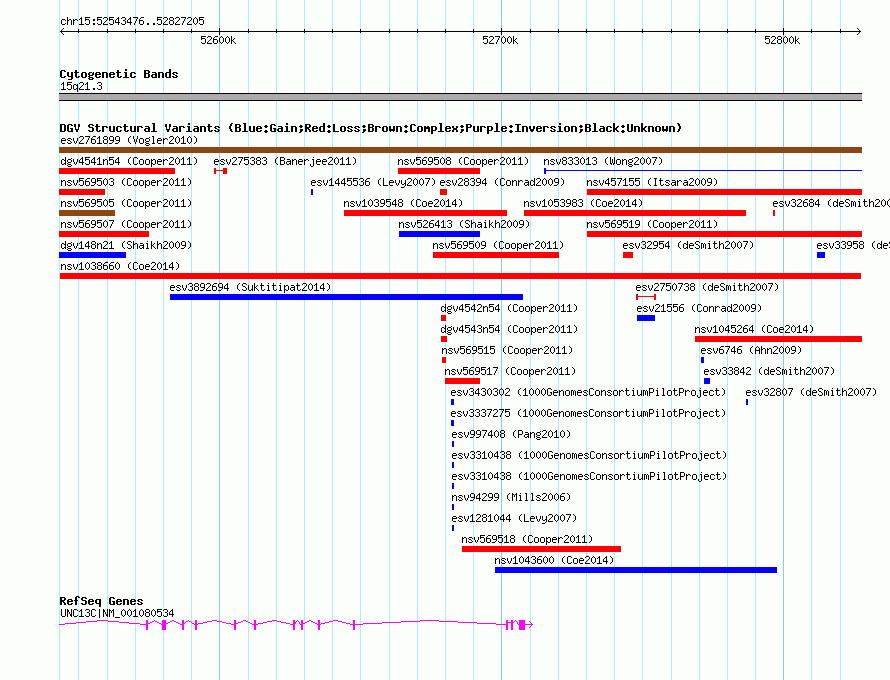Click the 52700k ruler label
The image size is (890, 680).
pos(500,40)
